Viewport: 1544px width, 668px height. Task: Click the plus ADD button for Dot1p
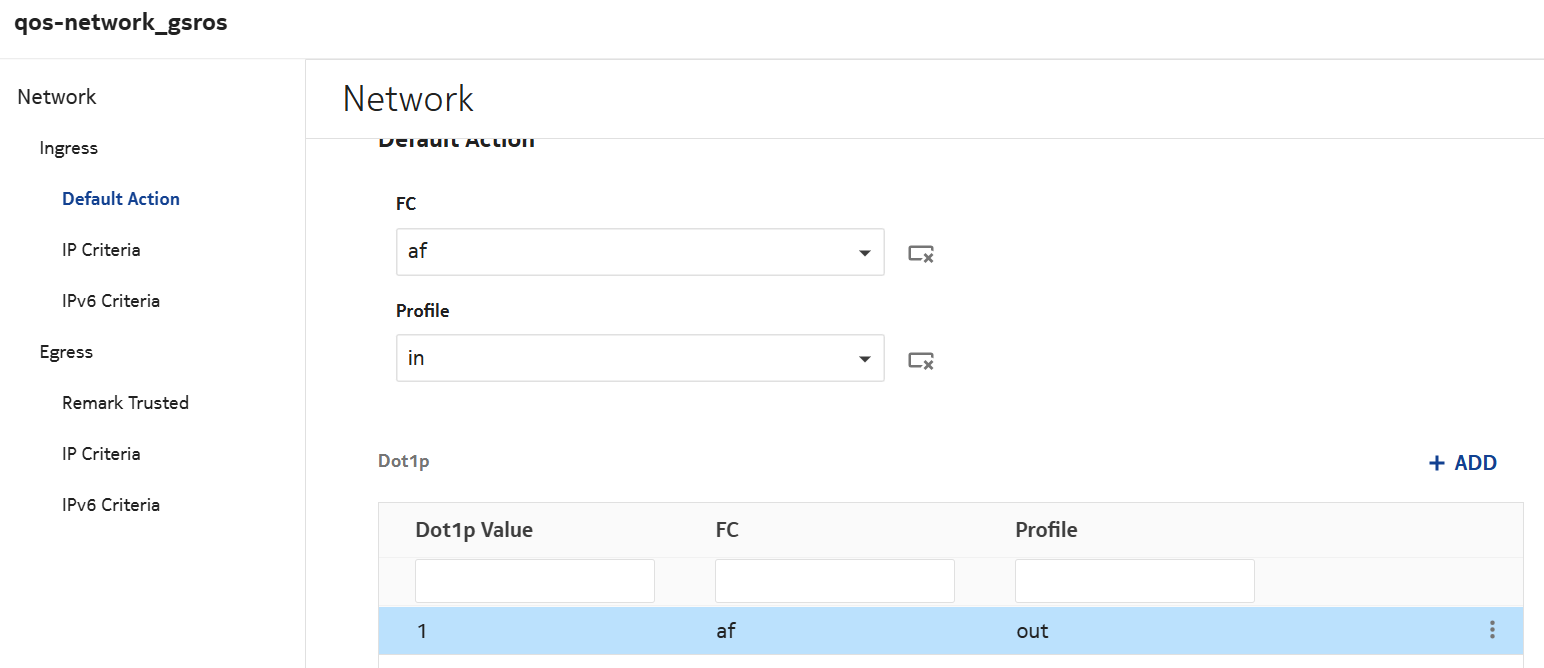1463,463
